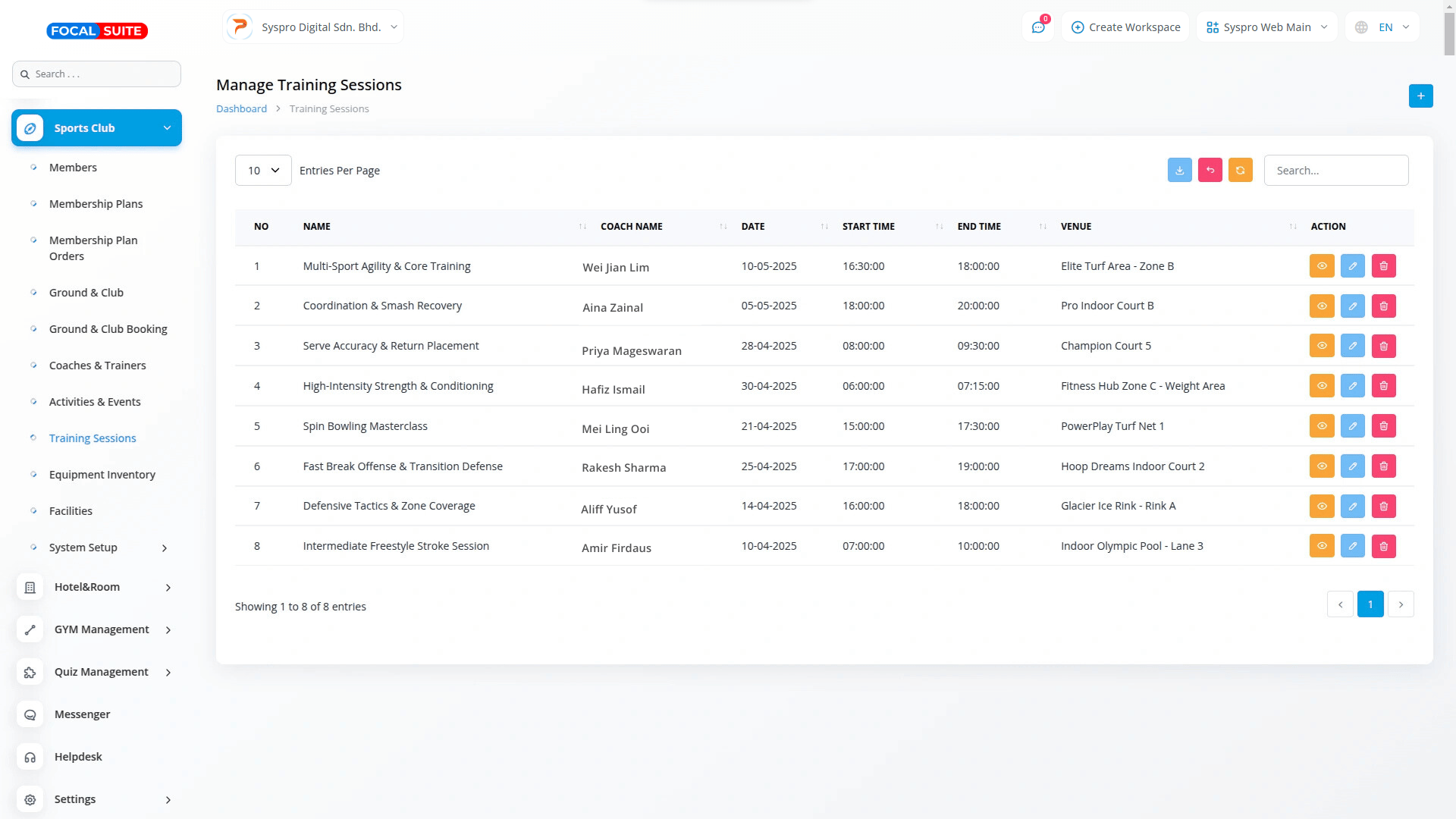Open the chat messages notification icon

pyautogui.click(x=1037, y=27)
